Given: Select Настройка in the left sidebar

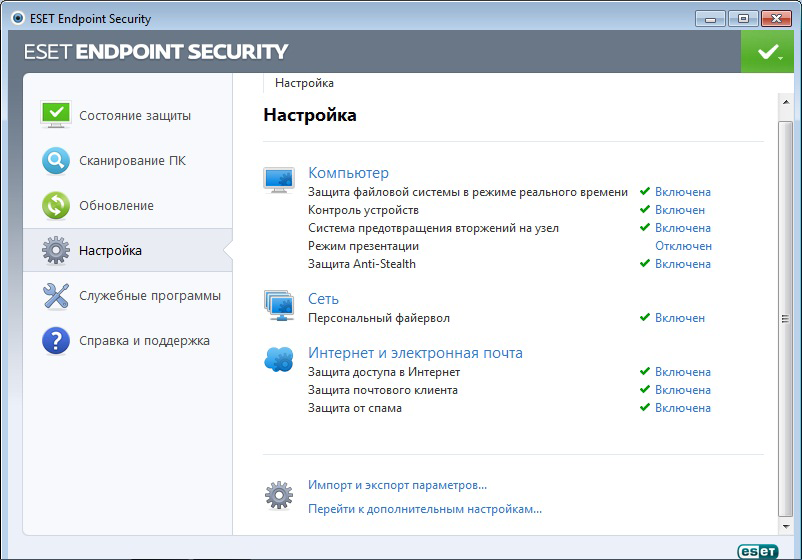Looking at the screenshot, I should [x=110, y=251].
